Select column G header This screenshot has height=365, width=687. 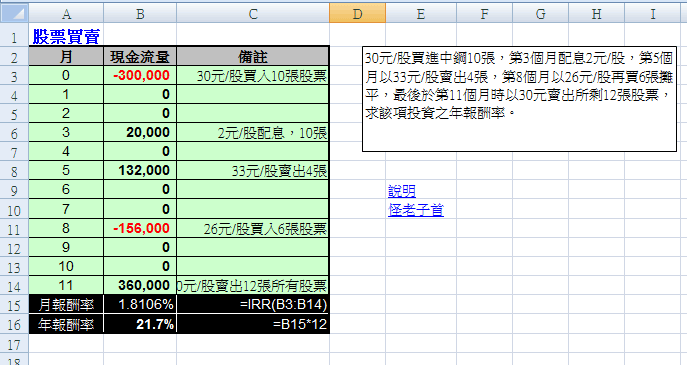[541, 13]
